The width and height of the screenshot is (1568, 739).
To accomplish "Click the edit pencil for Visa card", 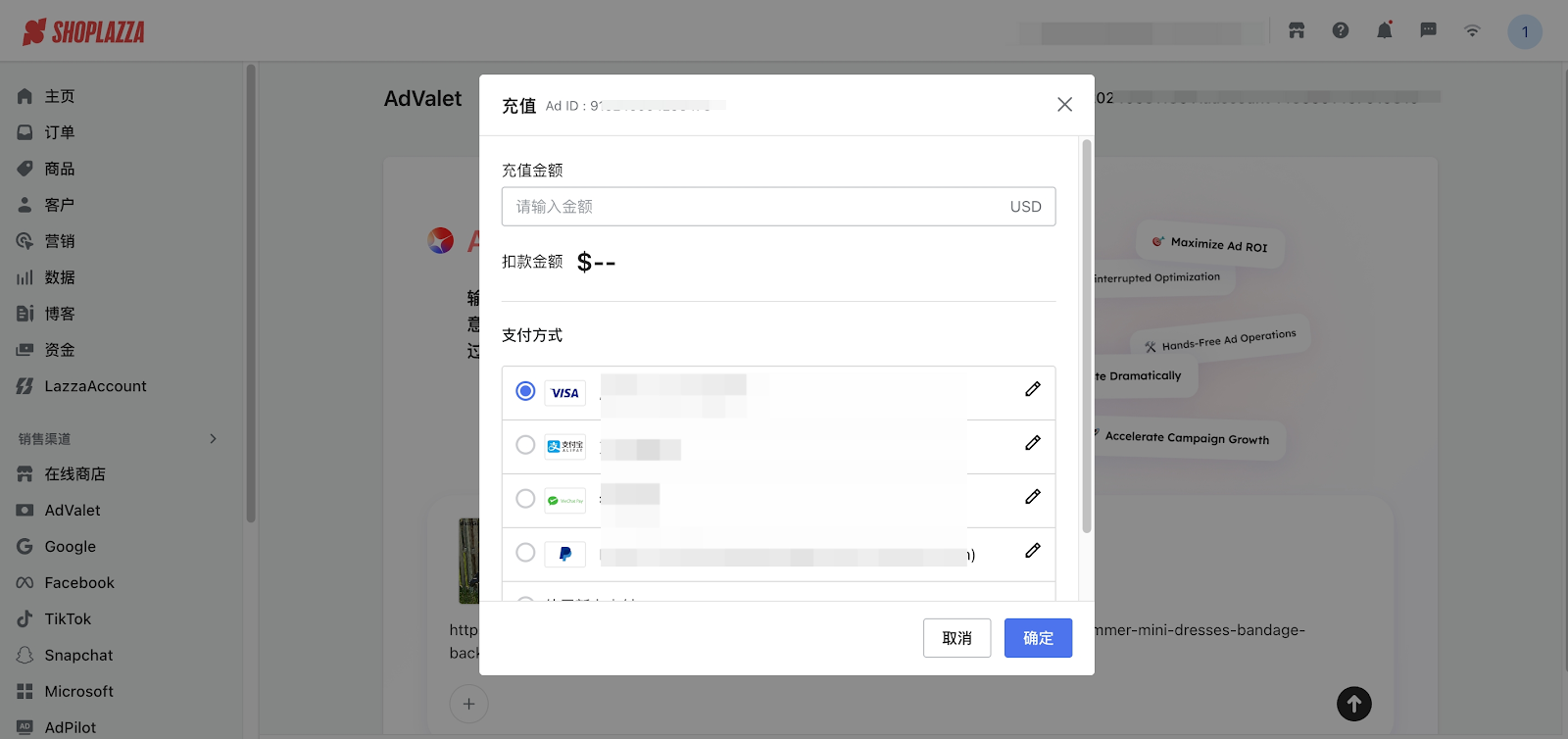I will pyautogui.click(x=1032, y=389).
